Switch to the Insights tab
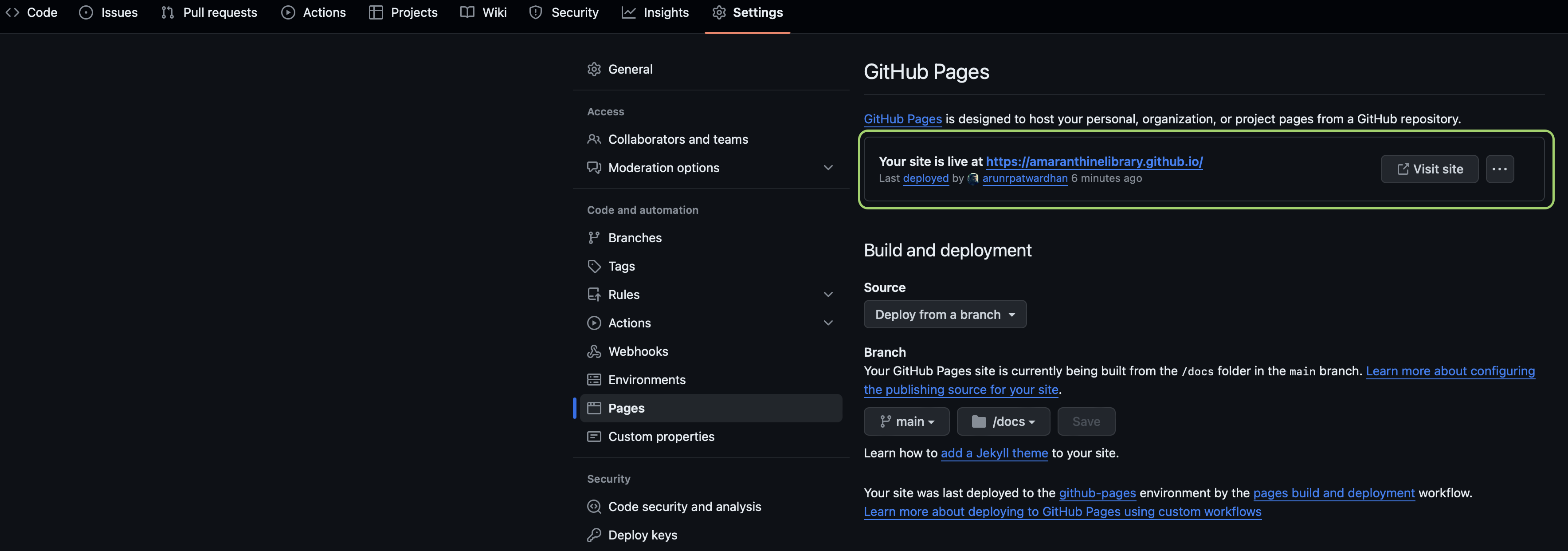 pos(655,13)
